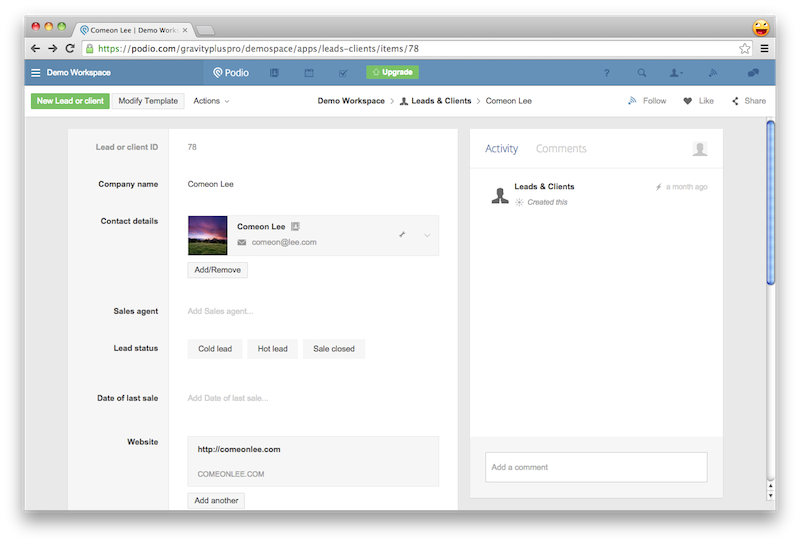The width and height of the screenshot is (800, 544).
Task: Open the hamburger menu beside Demo Workspace
Action: coord(36,73)
